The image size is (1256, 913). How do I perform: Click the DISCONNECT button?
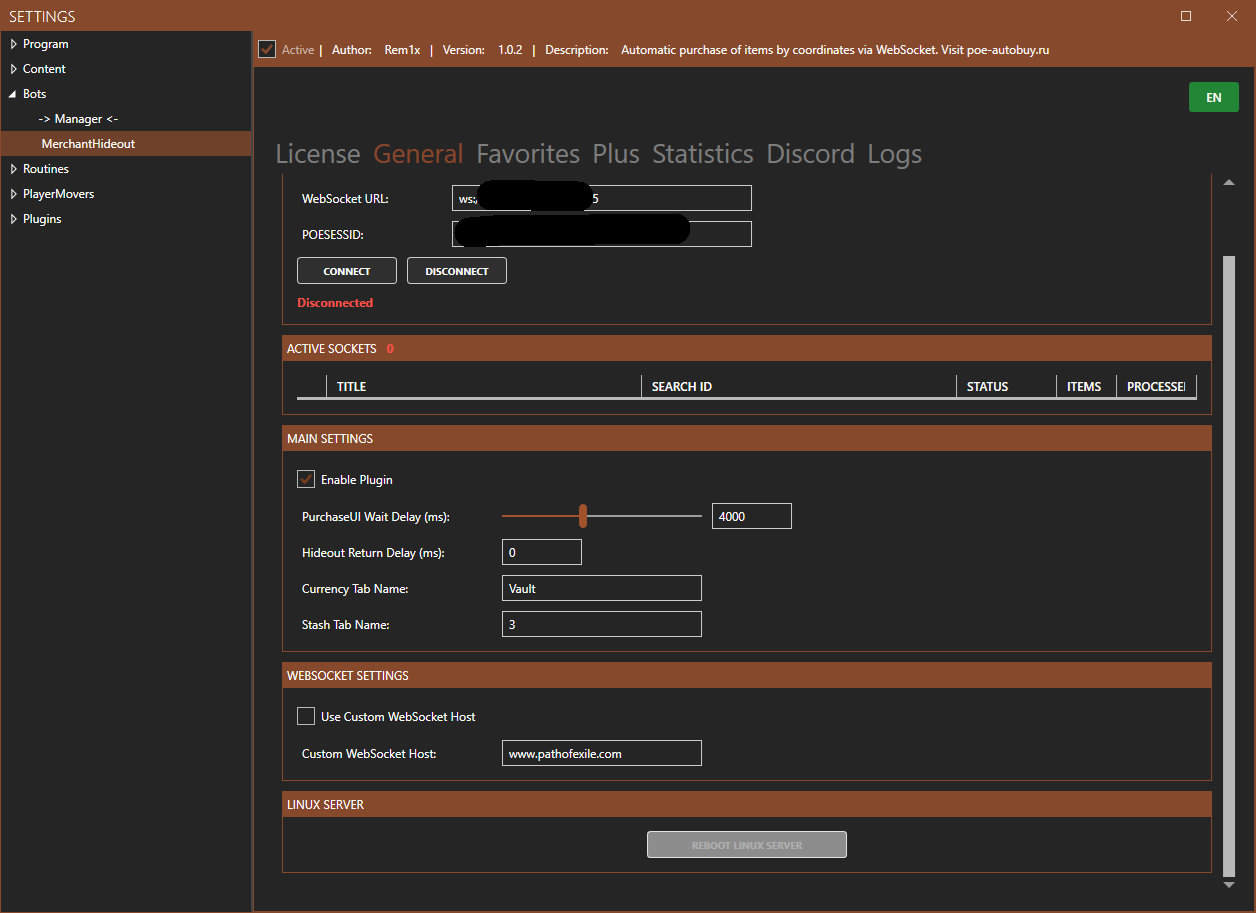point(456,270)
